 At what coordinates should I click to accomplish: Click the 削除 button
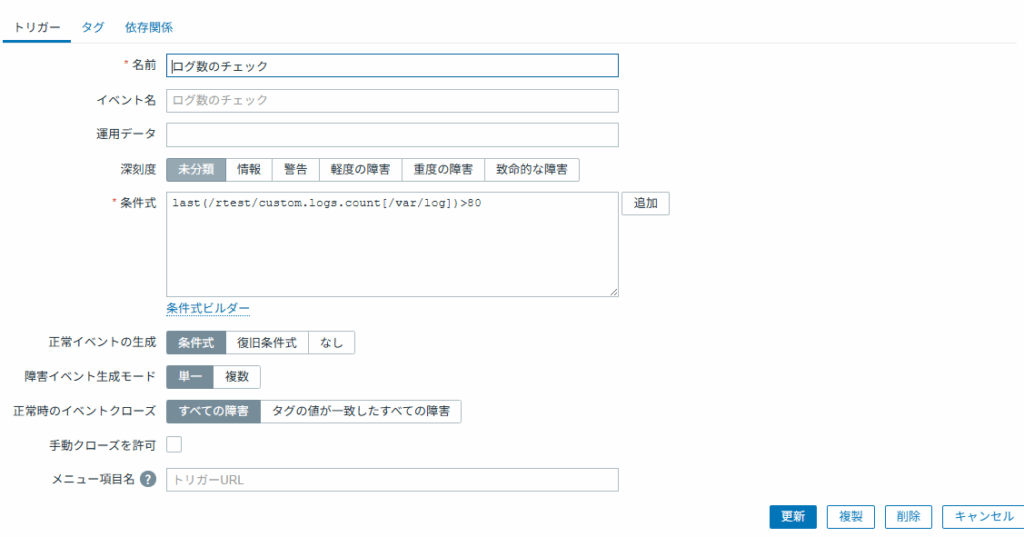(908, 517)
